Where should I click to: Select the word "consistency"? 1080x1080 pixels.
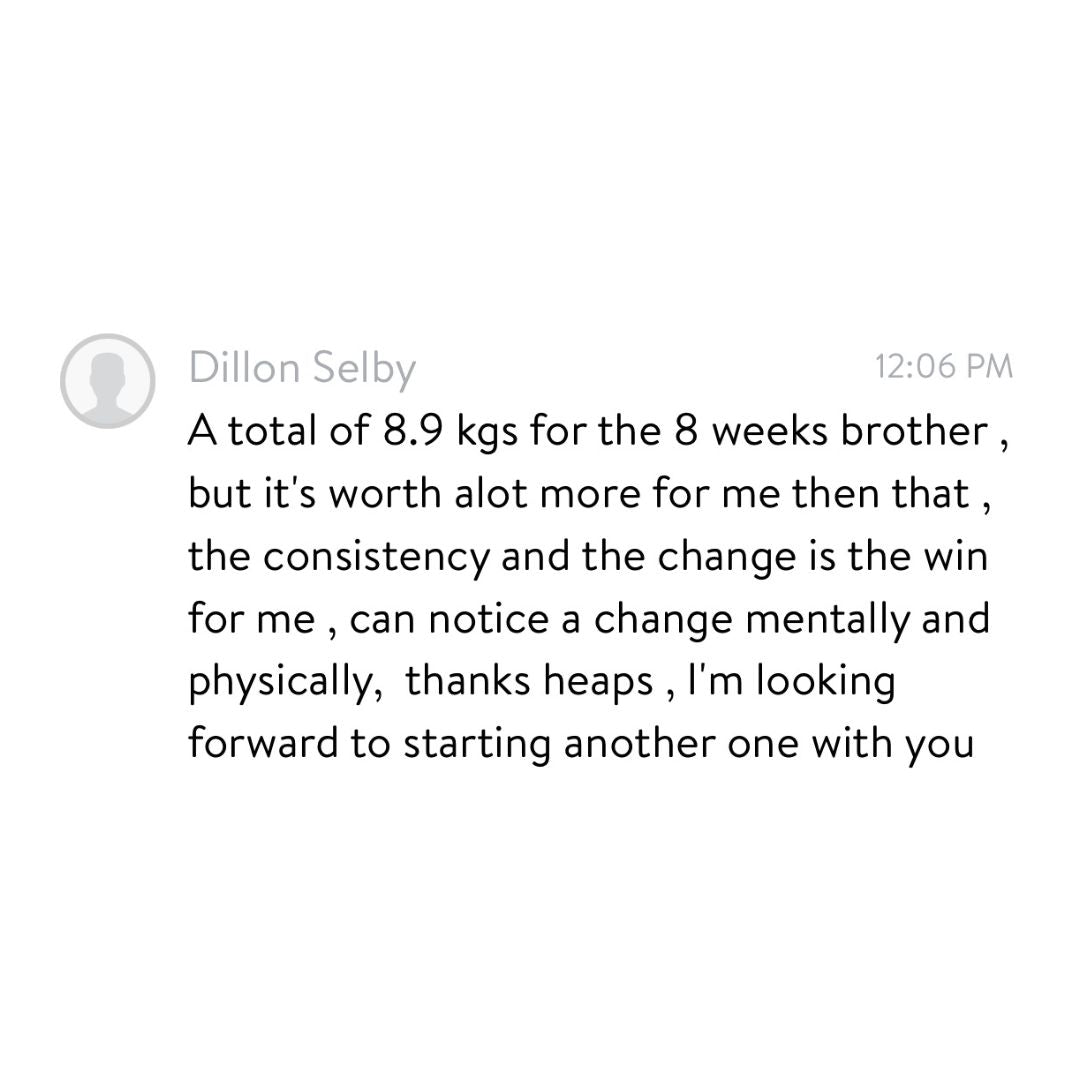(375, 558)
